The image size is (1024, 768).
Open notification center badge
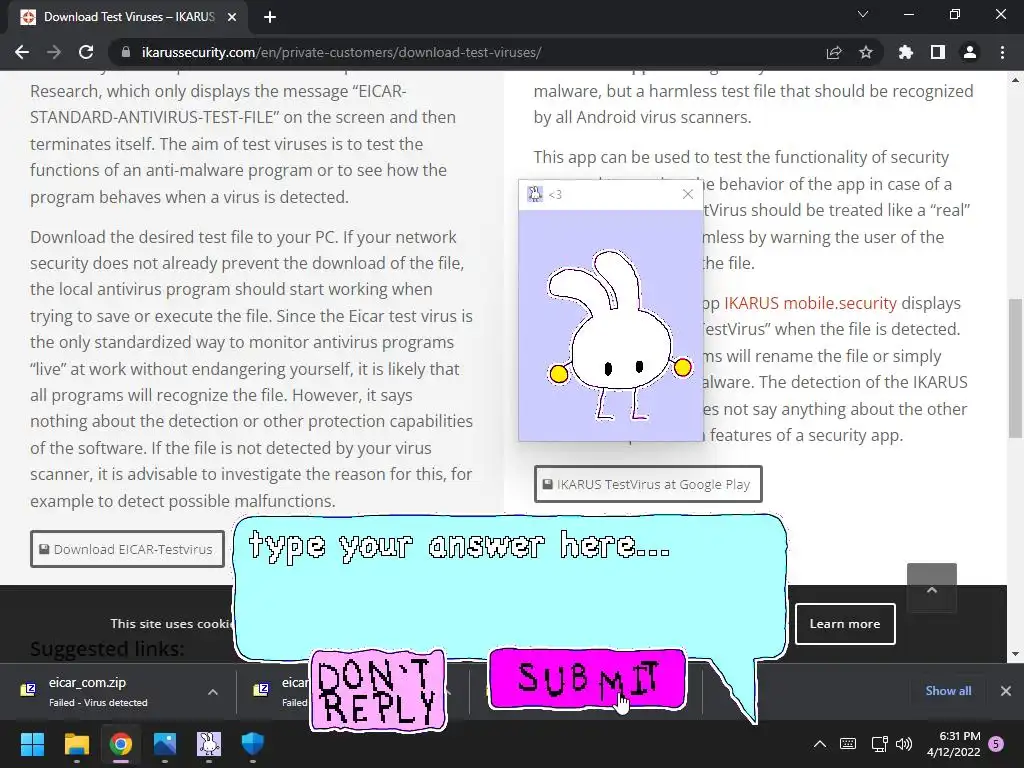tap(996, 744)
